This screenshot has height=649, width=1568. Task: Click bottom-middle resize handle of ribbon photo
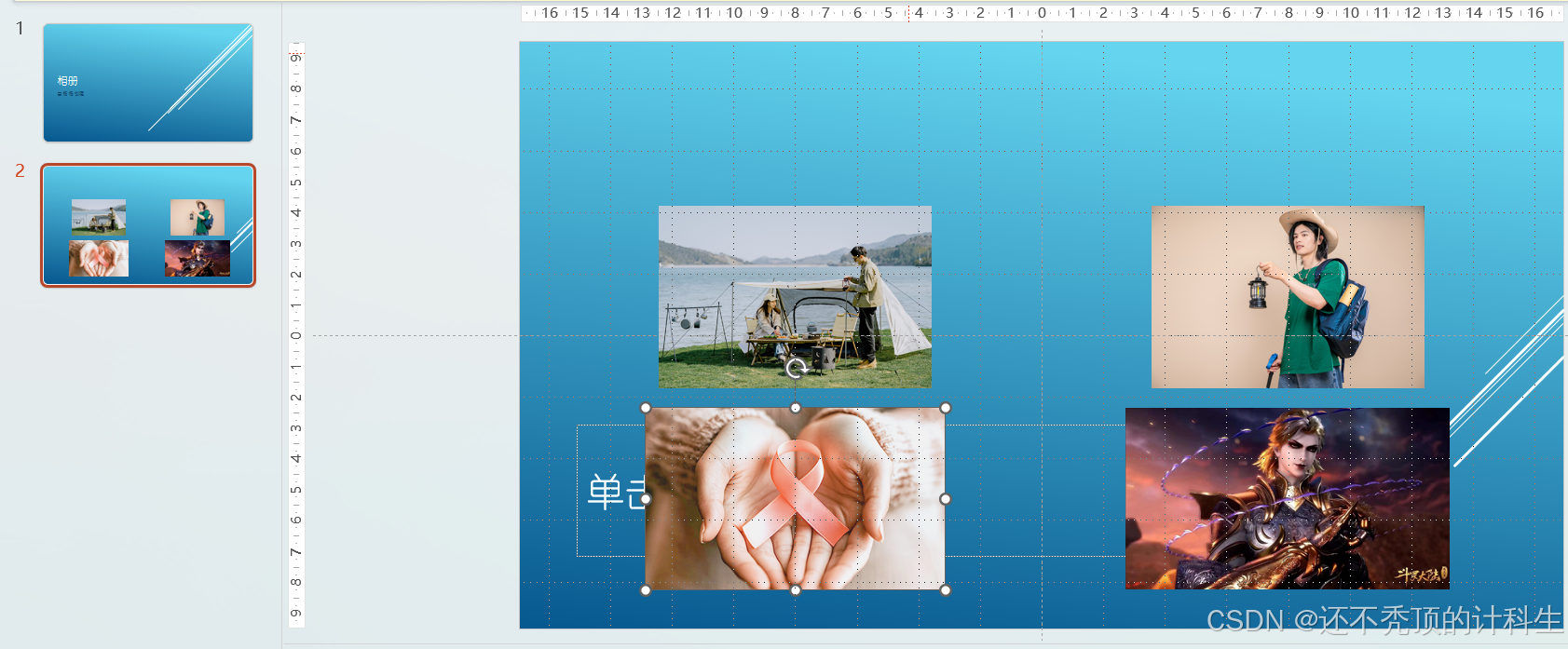click(x=796, y=590)
